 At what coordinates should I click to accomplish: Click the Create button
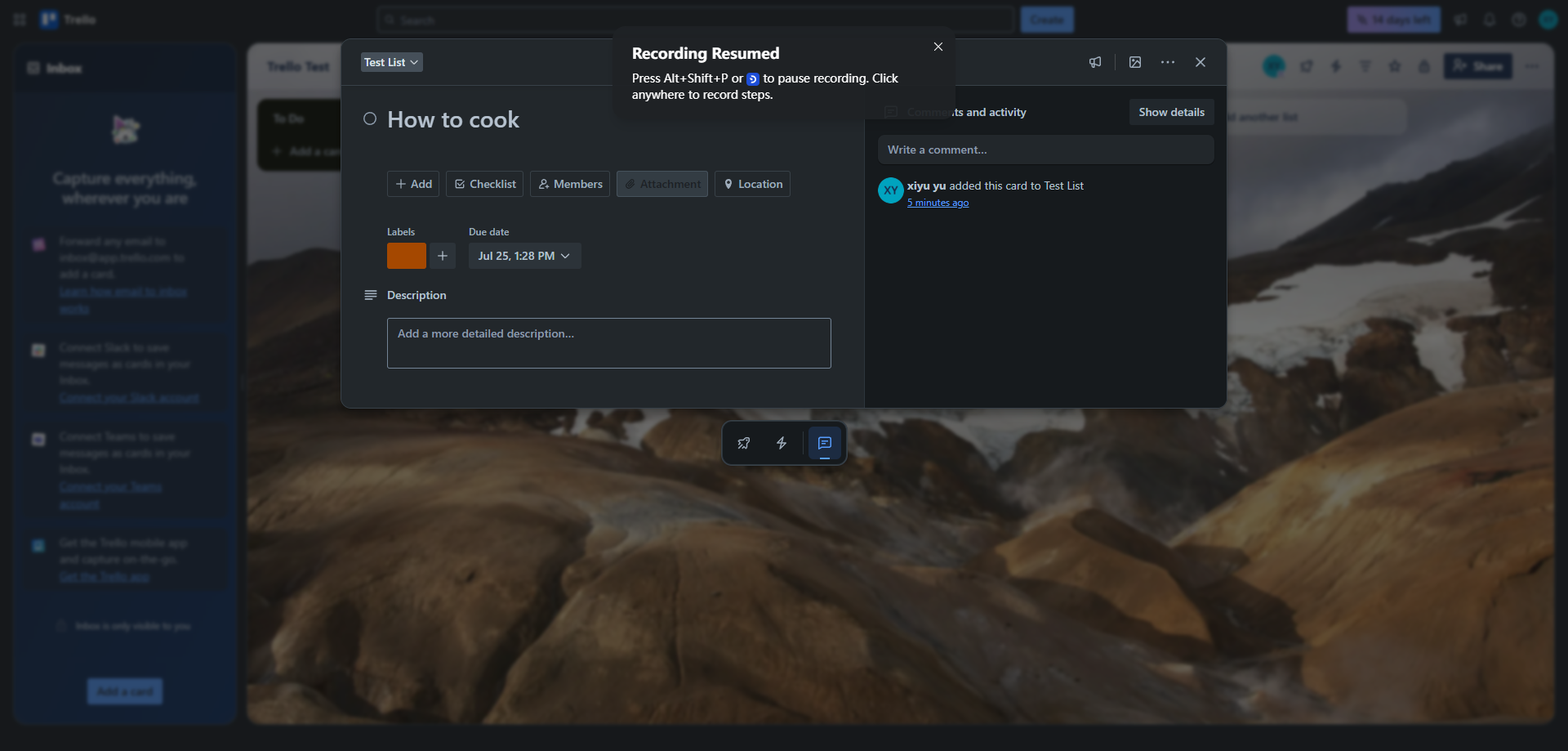tap(1047, 20)
